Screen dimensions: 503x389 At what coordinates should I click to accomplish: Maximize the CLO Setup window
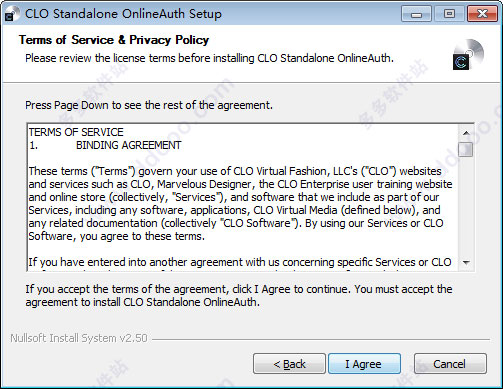coord(449,14)
